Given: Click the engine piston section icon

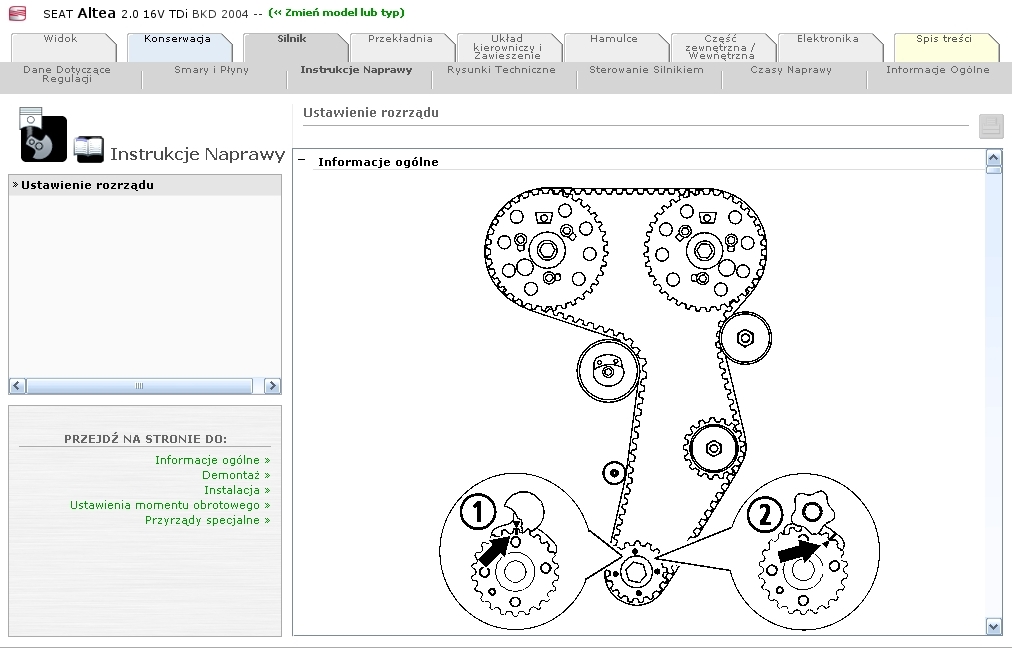Looking at the screenshot, I should coord(43,134).
